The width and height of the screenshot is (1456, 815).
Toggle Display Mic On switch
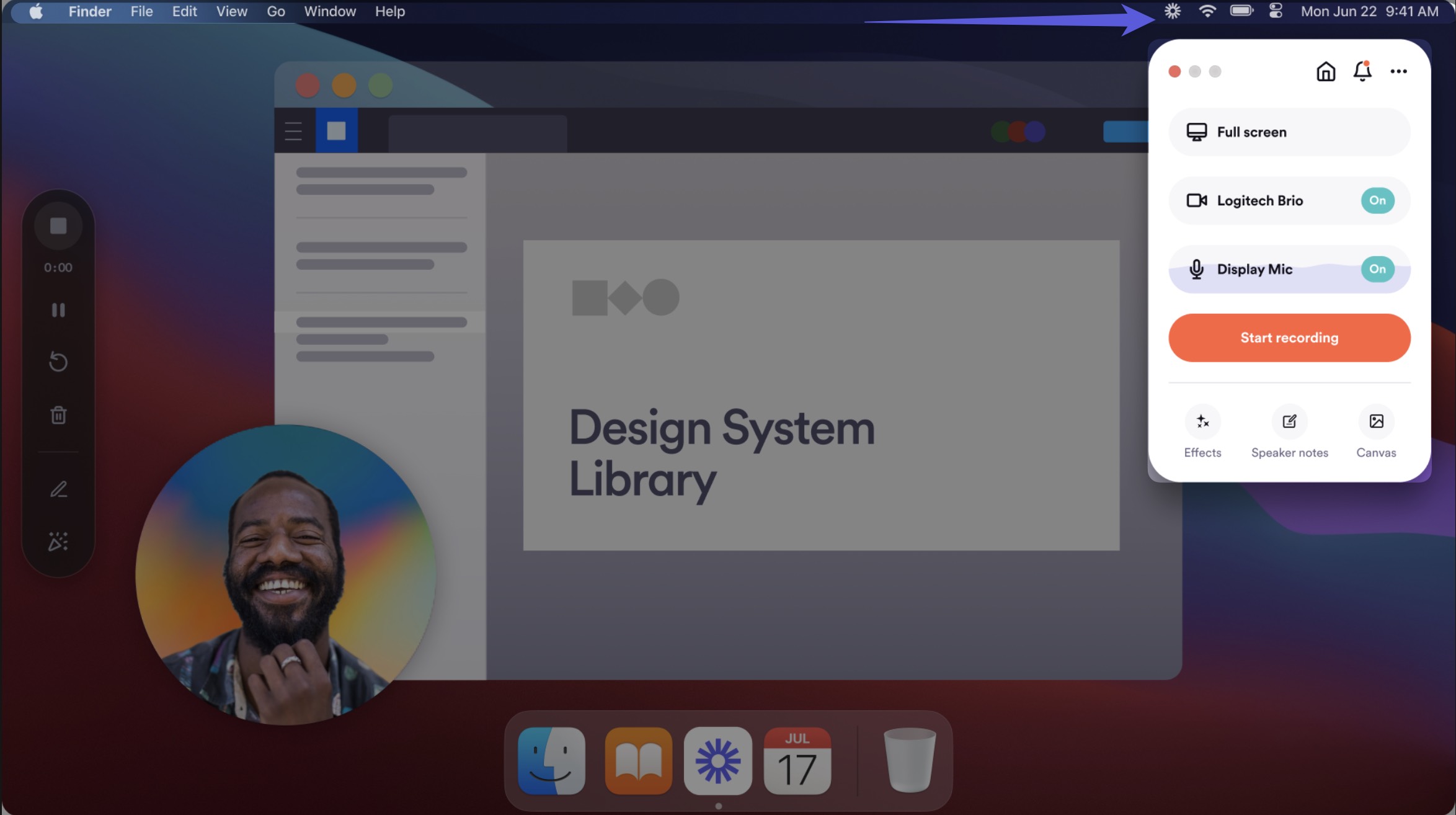[1377, 269]
